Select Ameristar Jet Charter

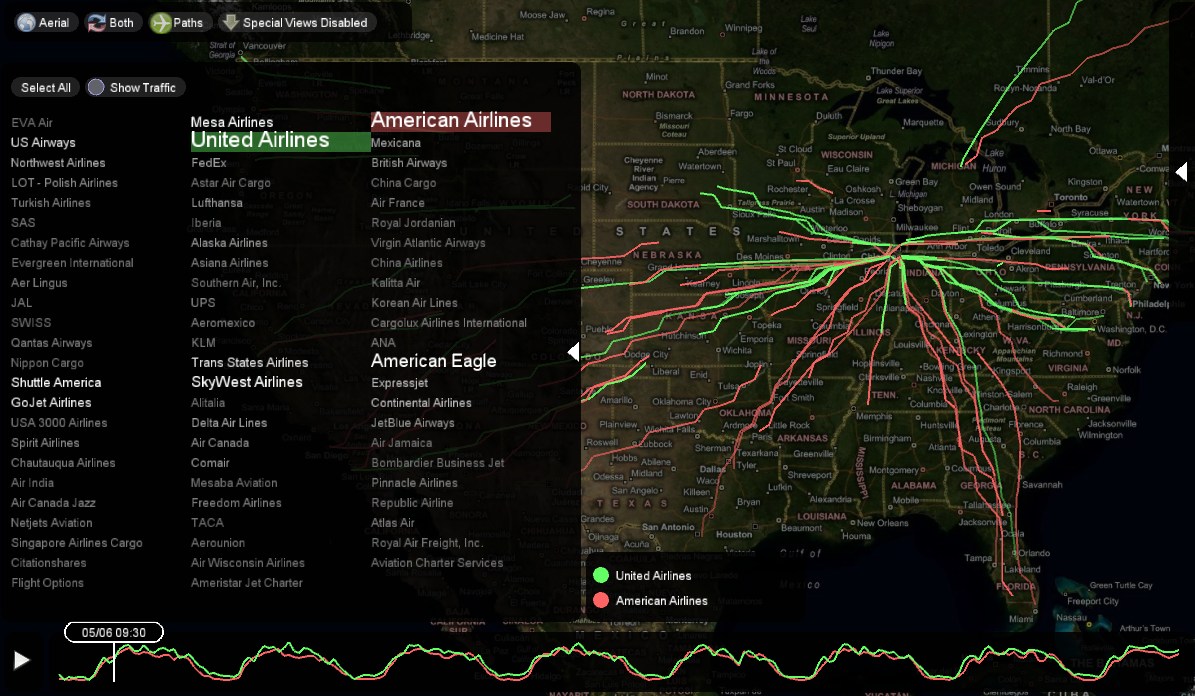point(246,583)
